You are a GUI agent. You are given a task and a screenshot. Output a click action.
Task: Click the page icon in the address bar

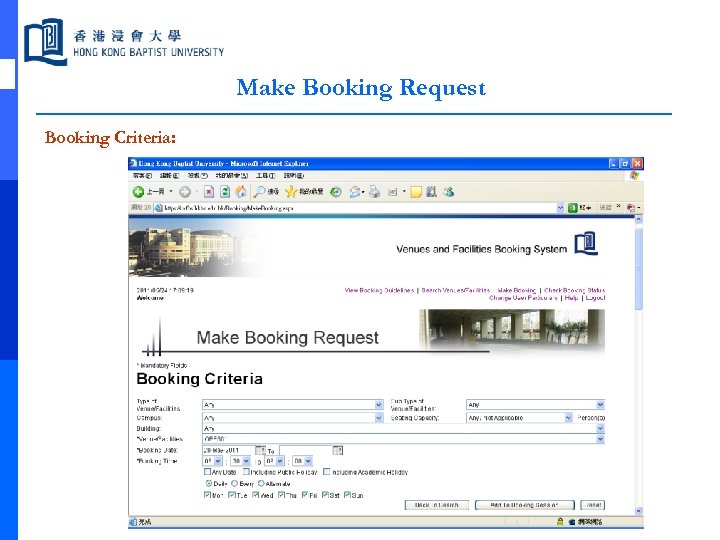pos(158,208)
